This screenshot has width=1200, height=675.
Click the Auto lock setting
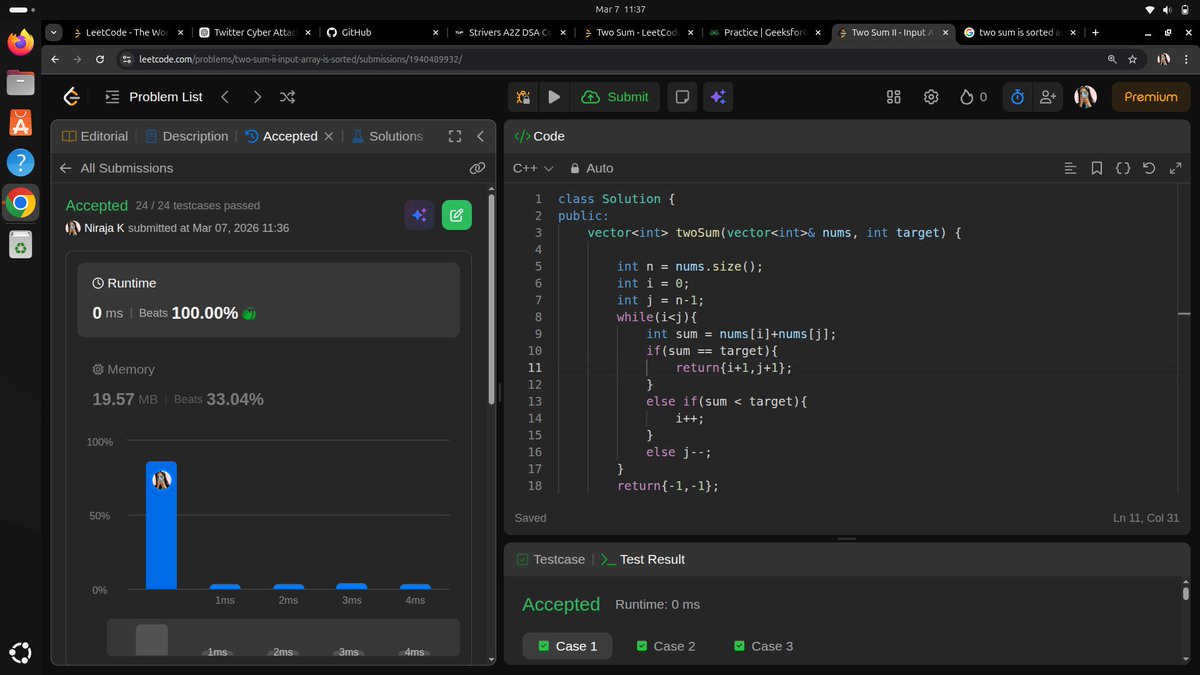(591, 168)
